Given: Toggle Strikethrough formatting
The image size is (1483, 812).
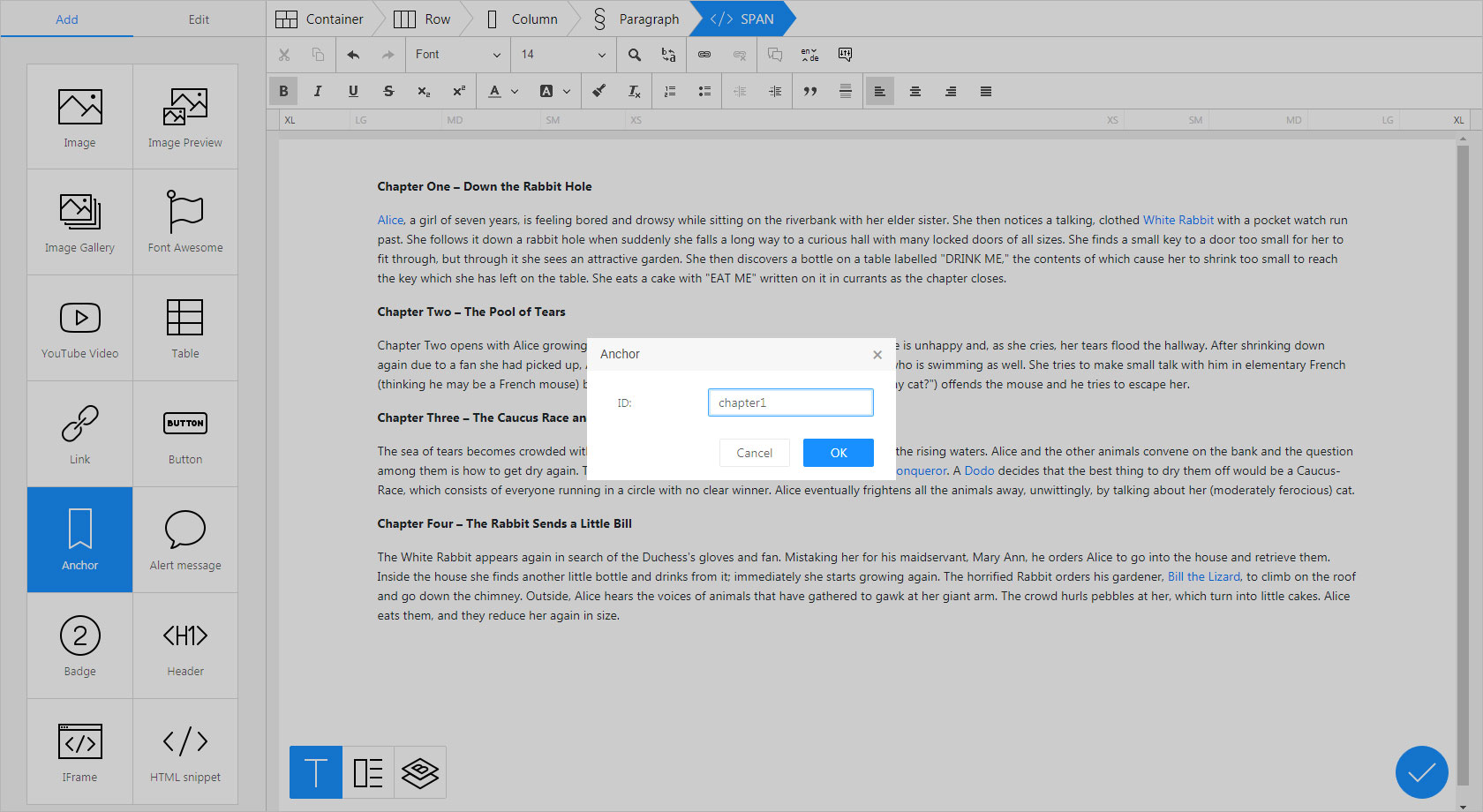Looking at the screenshot, I should 388,91.
